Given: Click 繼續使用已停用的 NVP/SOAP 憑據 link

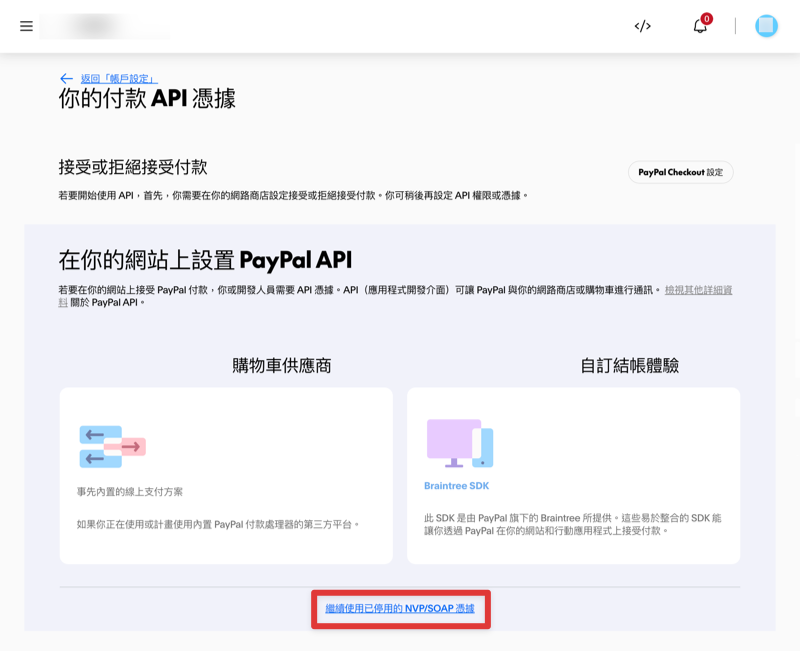Looking at the screenshot, I should [400, 609].
